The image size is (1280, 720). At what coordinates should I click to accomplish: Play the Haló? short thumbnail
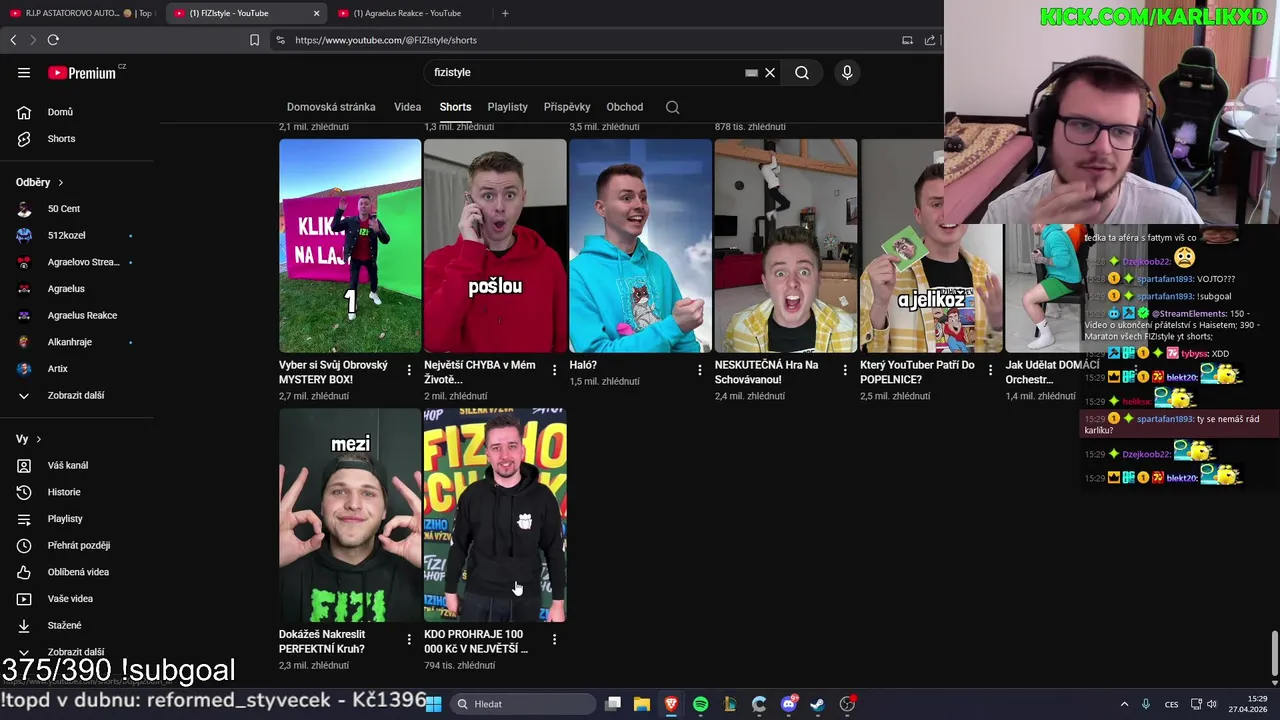click(x=640, y=246)
